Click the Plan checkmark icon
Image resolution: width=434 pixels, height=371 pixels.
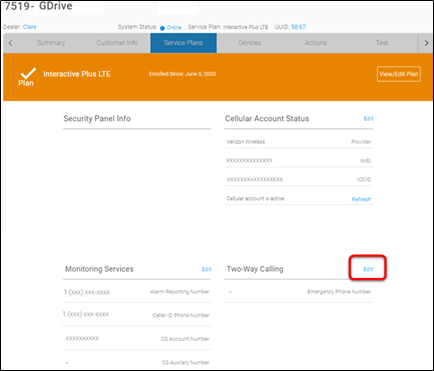pyautogui.click(x=28, y=73)
